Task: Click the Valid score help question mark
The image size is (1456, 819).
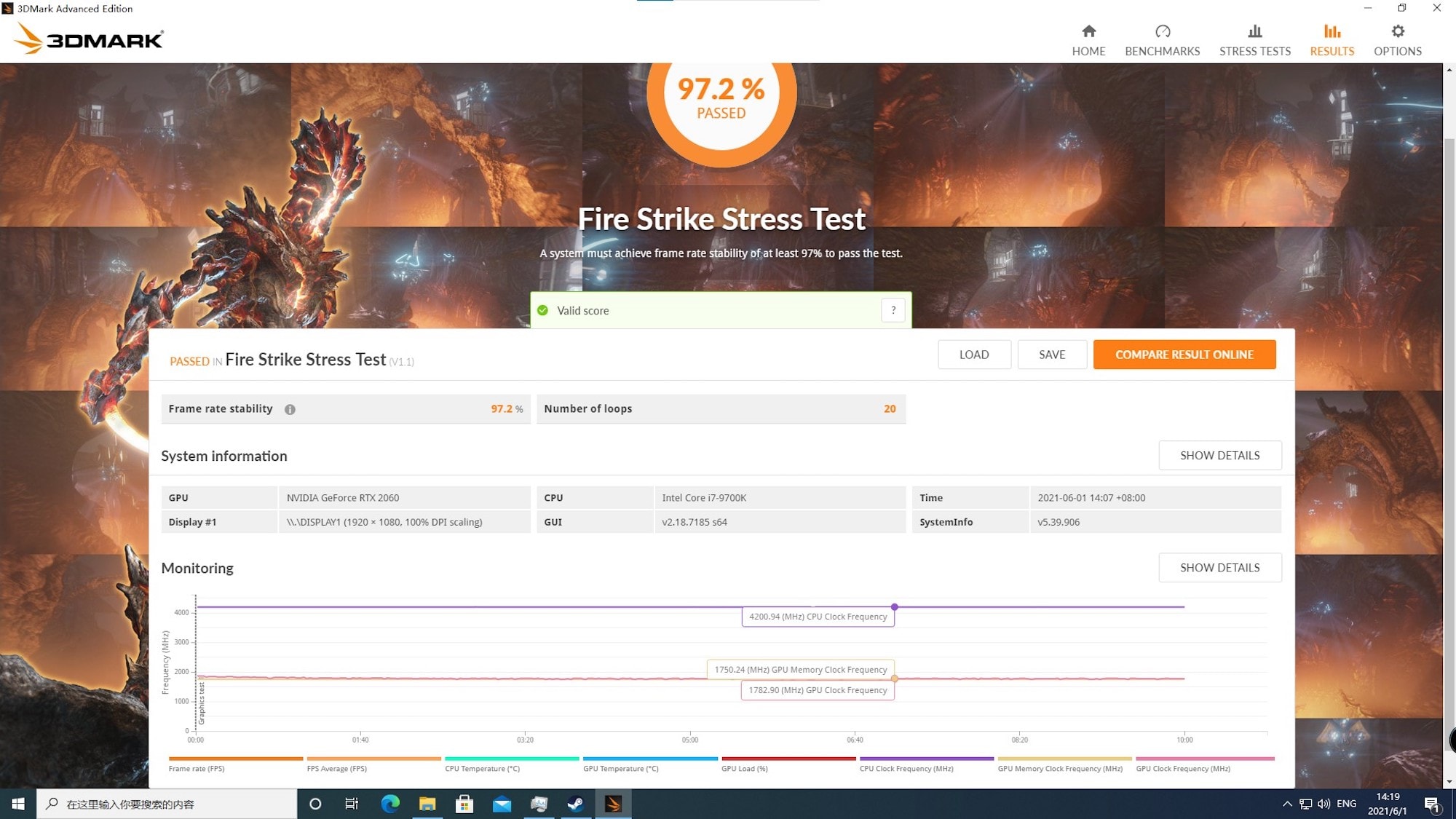Action: (893, 310)
